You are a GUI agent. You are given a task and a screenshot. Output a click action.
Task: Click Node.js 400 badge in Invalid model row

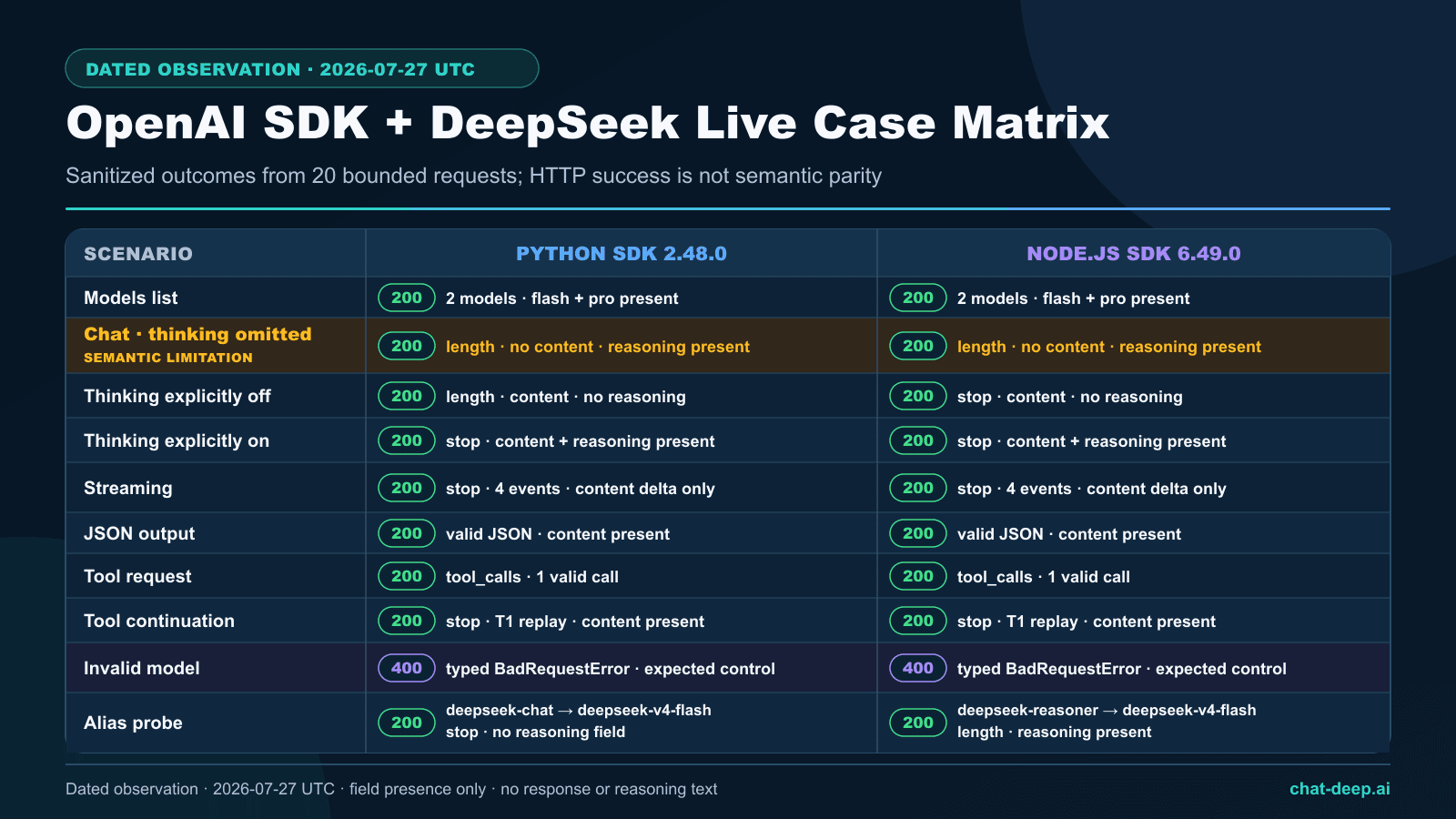click(x=918, y=668)
